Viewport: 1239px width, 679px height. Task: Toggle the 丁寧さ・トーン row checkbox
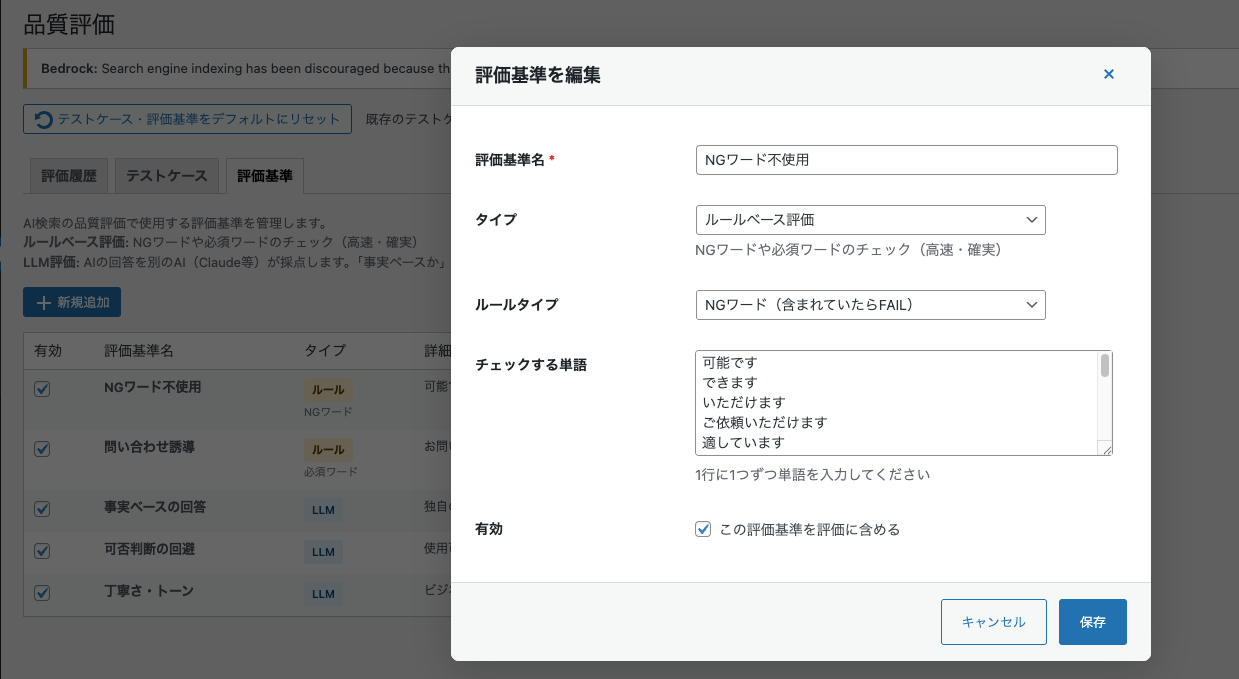click(42, 593)
